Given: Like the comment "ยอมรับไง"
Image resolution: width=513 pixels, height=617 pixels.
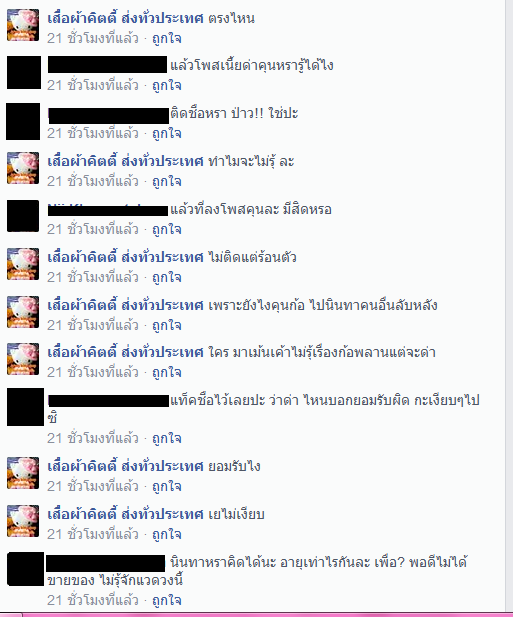Looking at the screenshot, I should [x=167, y=486].
